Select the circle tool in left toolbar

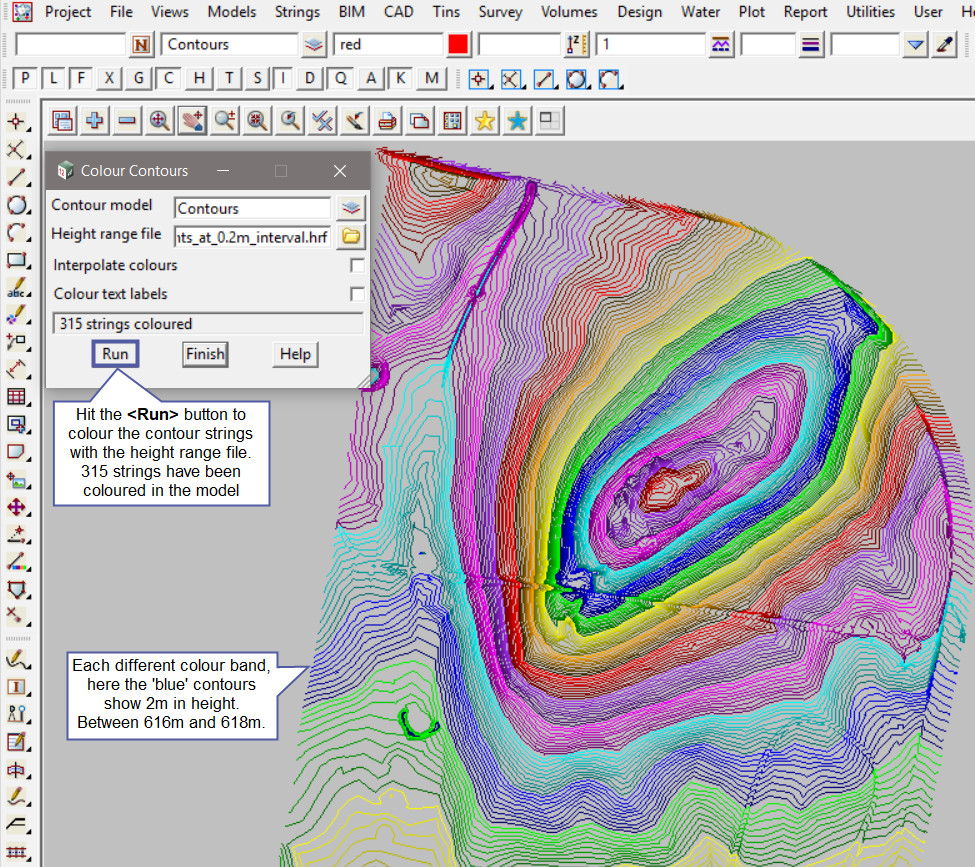tap(16, 205)
